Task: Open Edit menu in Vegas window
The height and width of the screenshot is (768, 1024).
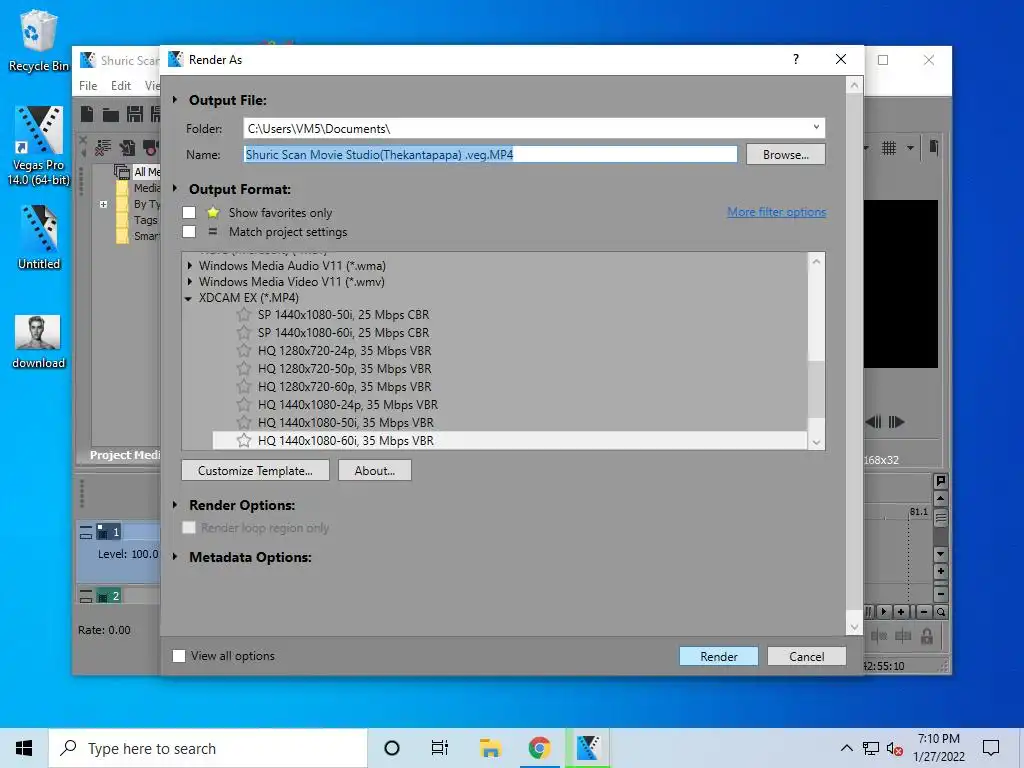Action: tap(120, 86)
